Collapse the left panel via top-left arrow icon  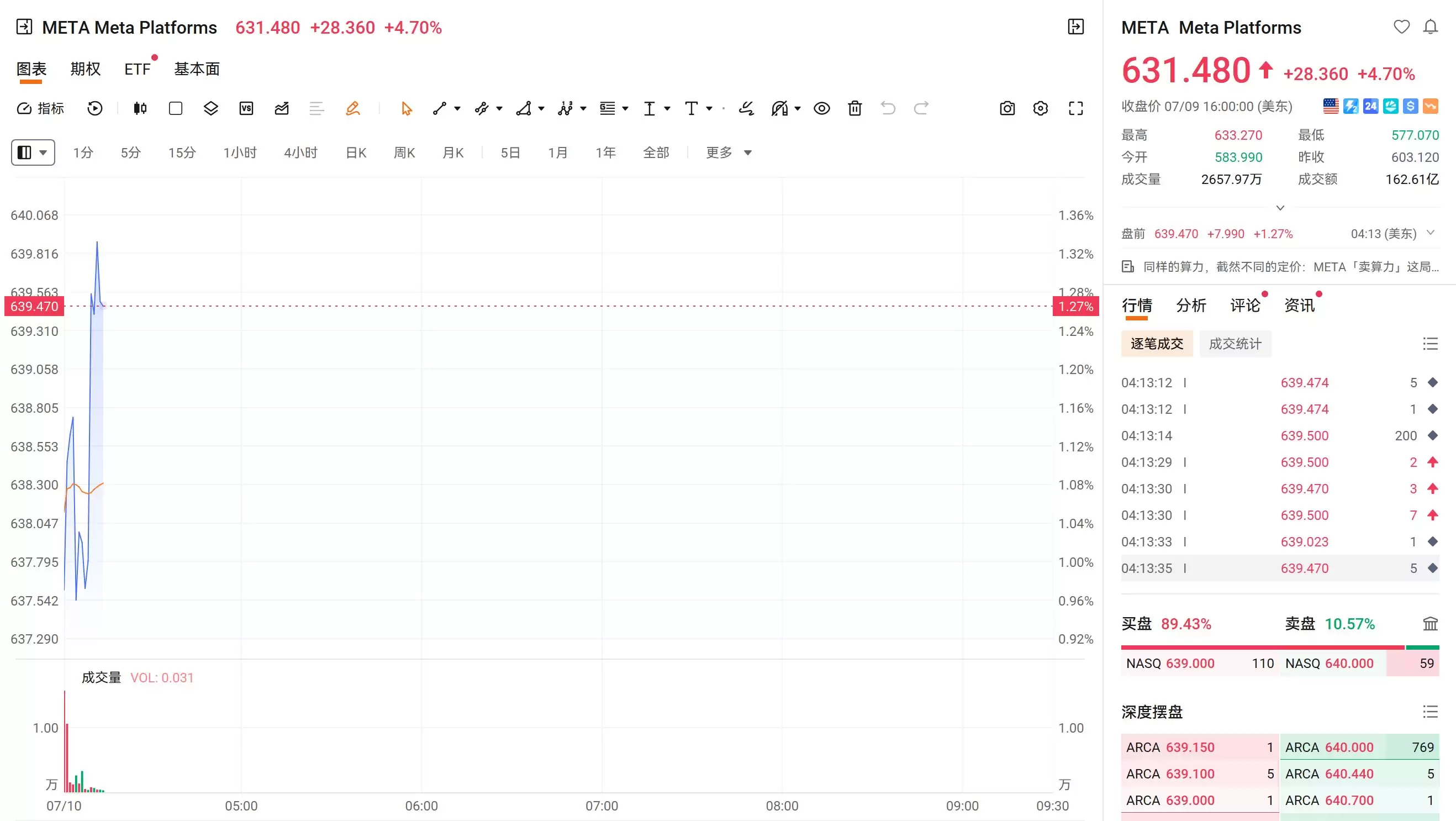[24, 27]
